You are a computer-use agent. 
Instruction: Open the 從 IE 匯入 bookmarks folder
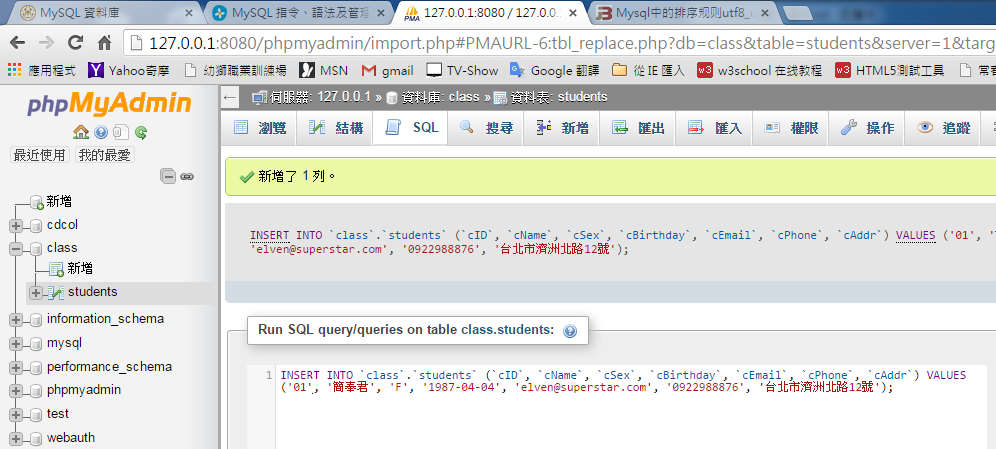649,70
